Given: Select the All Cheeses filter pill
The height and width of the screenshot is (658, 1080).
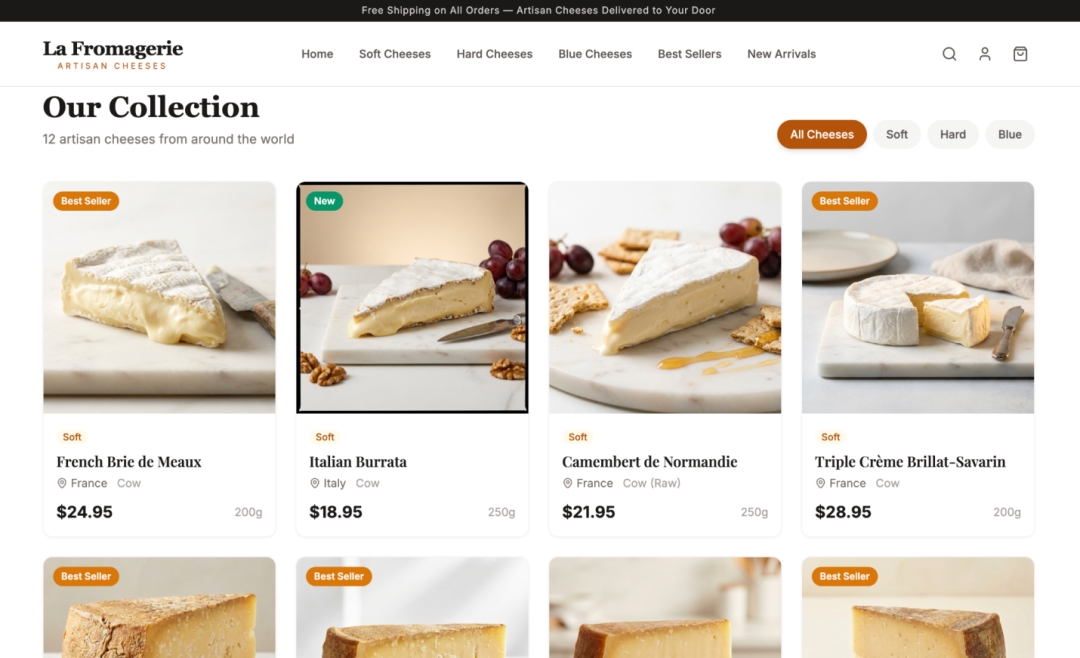Looking at the screenshot, I should click(822, 134).
